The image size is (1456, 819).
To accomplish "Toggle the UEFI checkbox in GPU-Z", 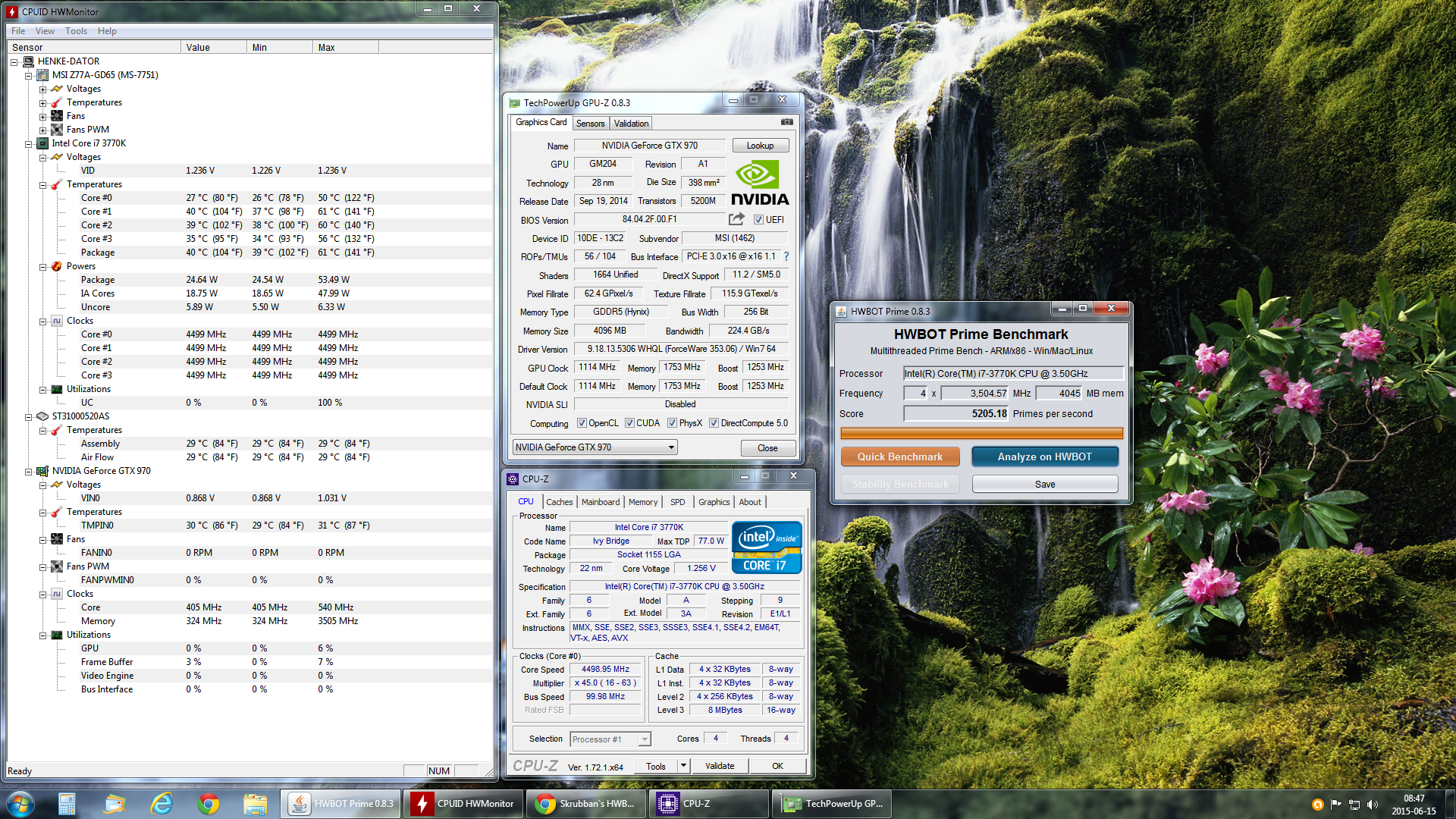I will [758, 220].
